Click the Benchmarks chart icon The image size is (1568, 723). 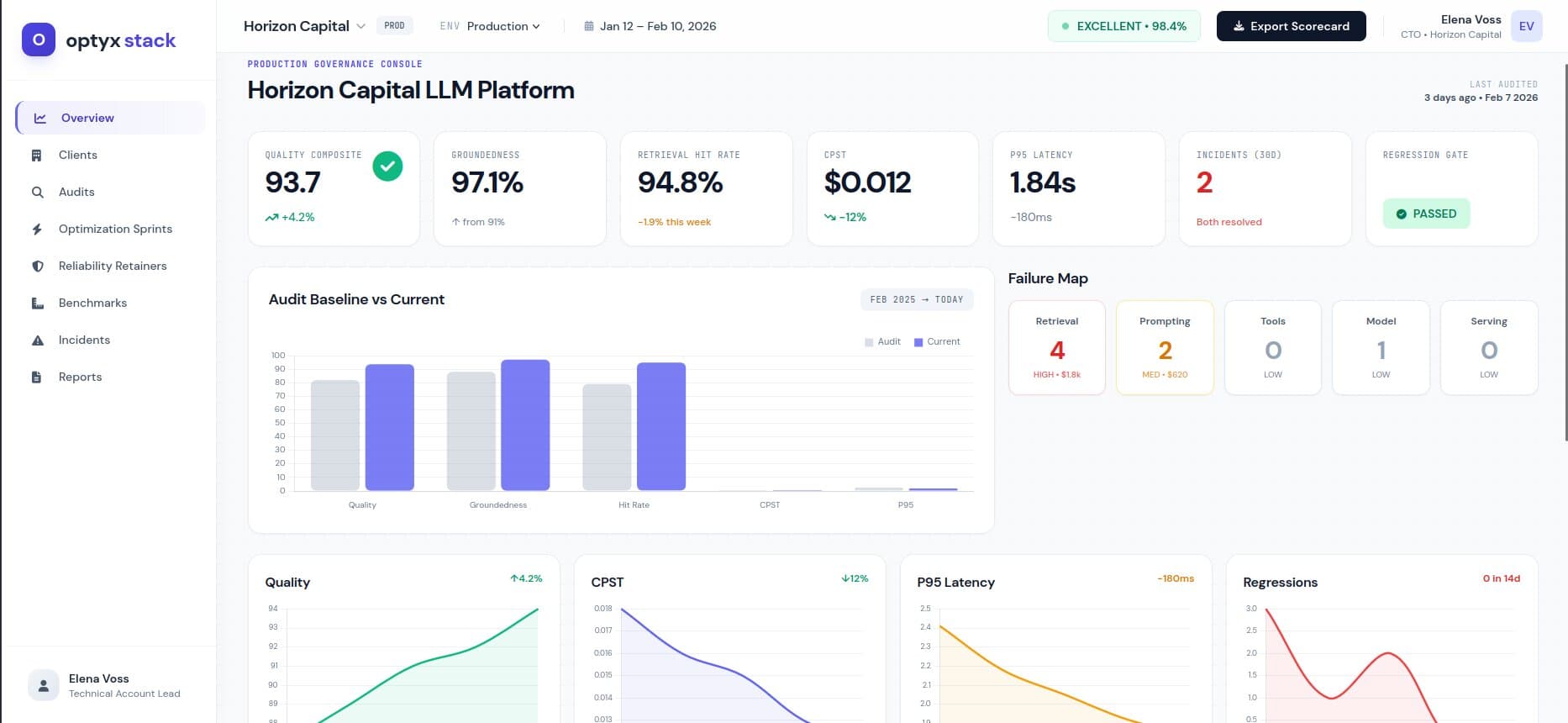tap(37, 303)
